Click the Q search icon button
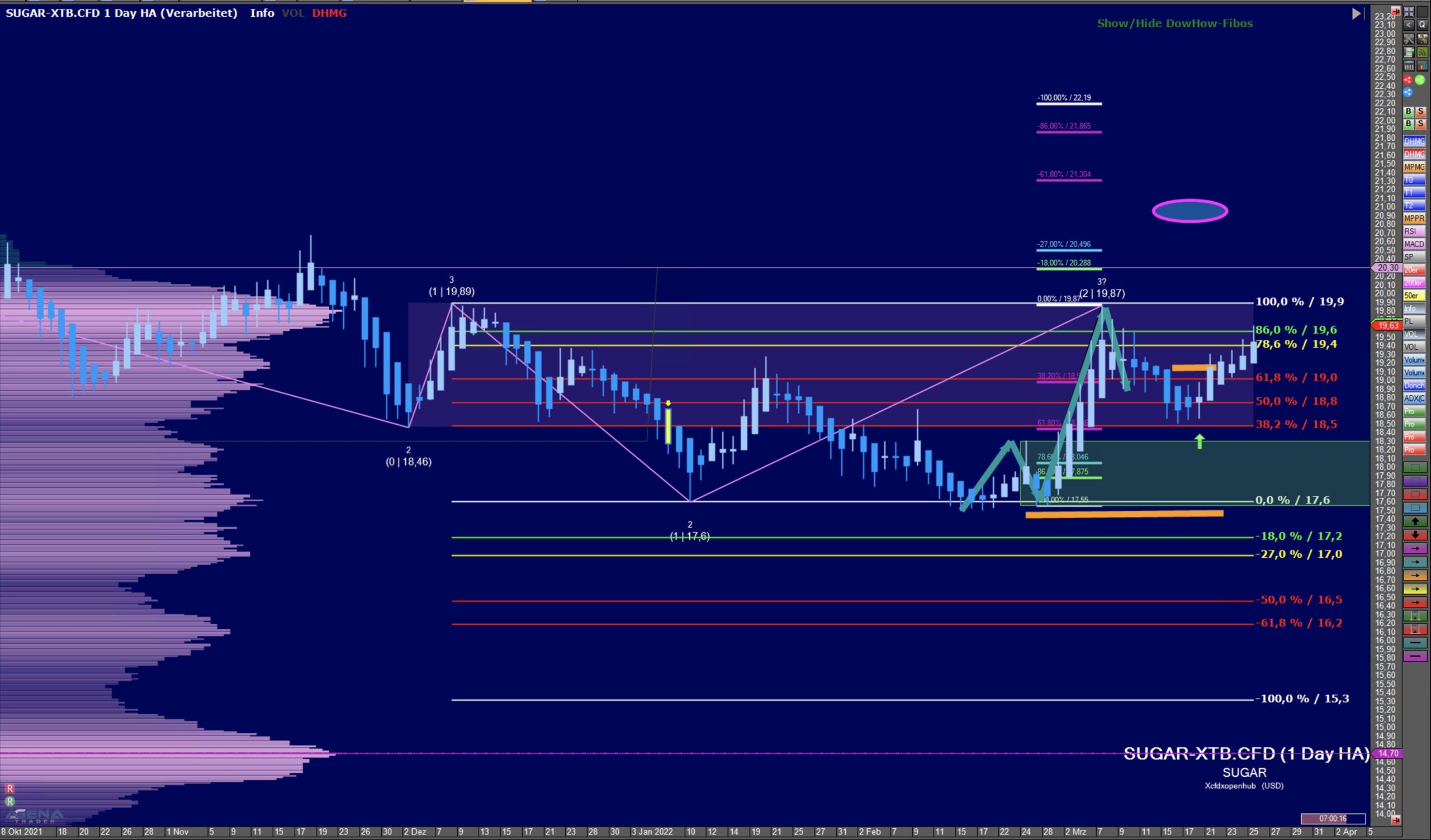Screen dimensions: 1431x840 tap(1423, 25)
